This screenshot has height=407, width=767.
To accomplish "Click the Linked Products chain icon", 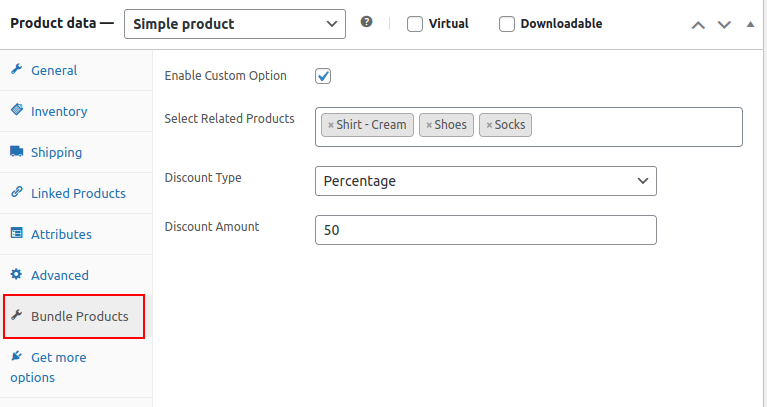I will pyautogui.click(x=17, y=193).
